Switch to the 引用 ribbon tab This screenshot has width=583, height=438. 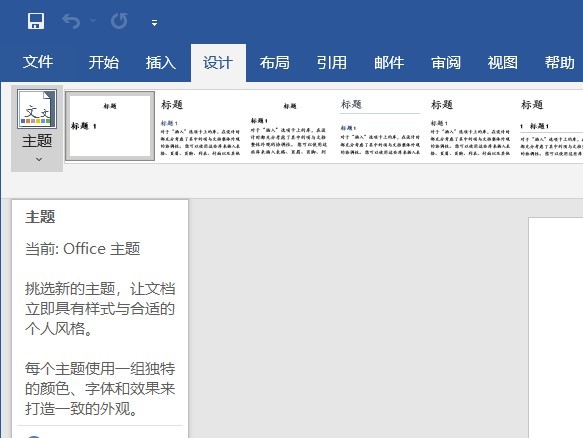(332, 62)
